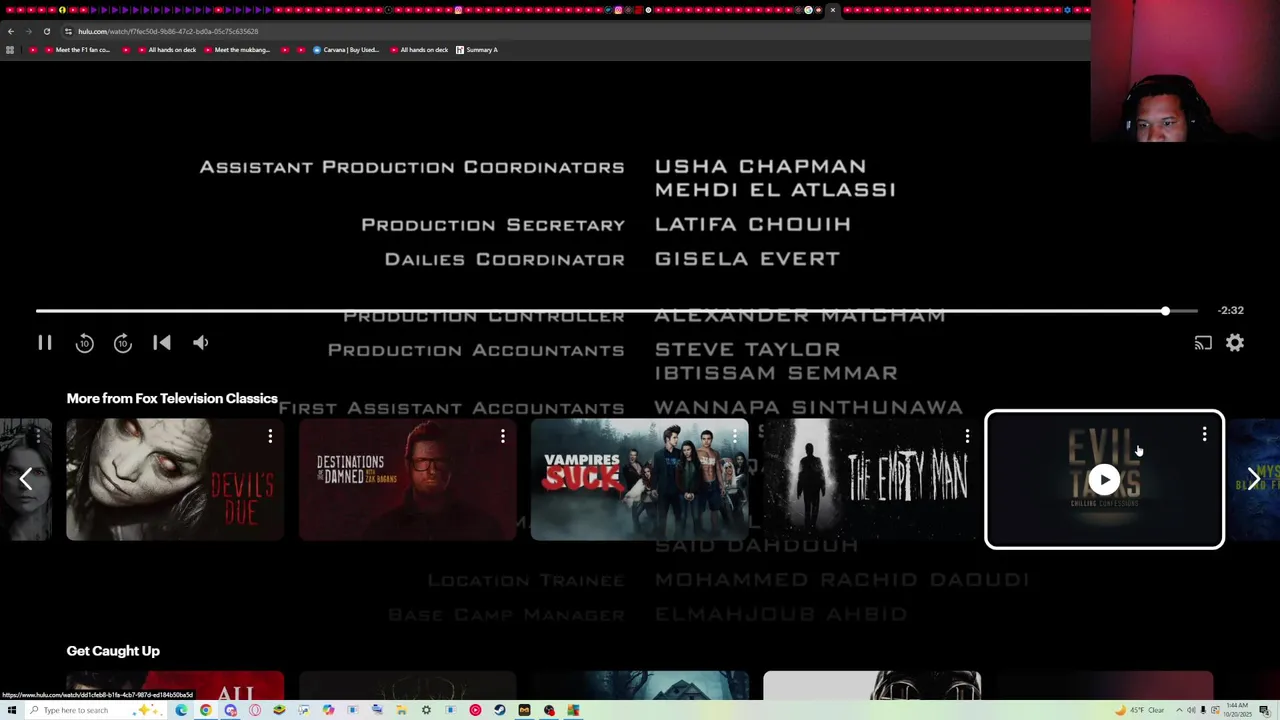Rewind 10 seconds in the player
This screenshot has width=1280, height=720.
pos(84,343)
